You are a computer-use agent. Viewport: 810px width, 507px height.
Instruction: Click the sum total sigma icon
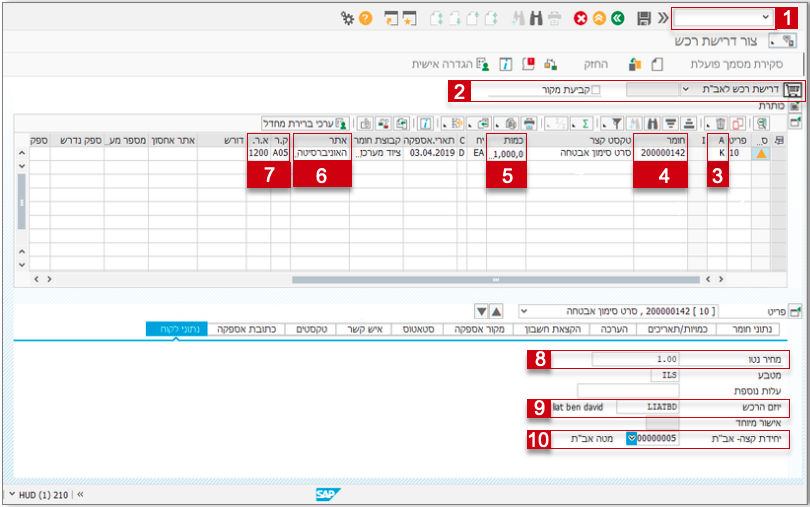(585, 124)
